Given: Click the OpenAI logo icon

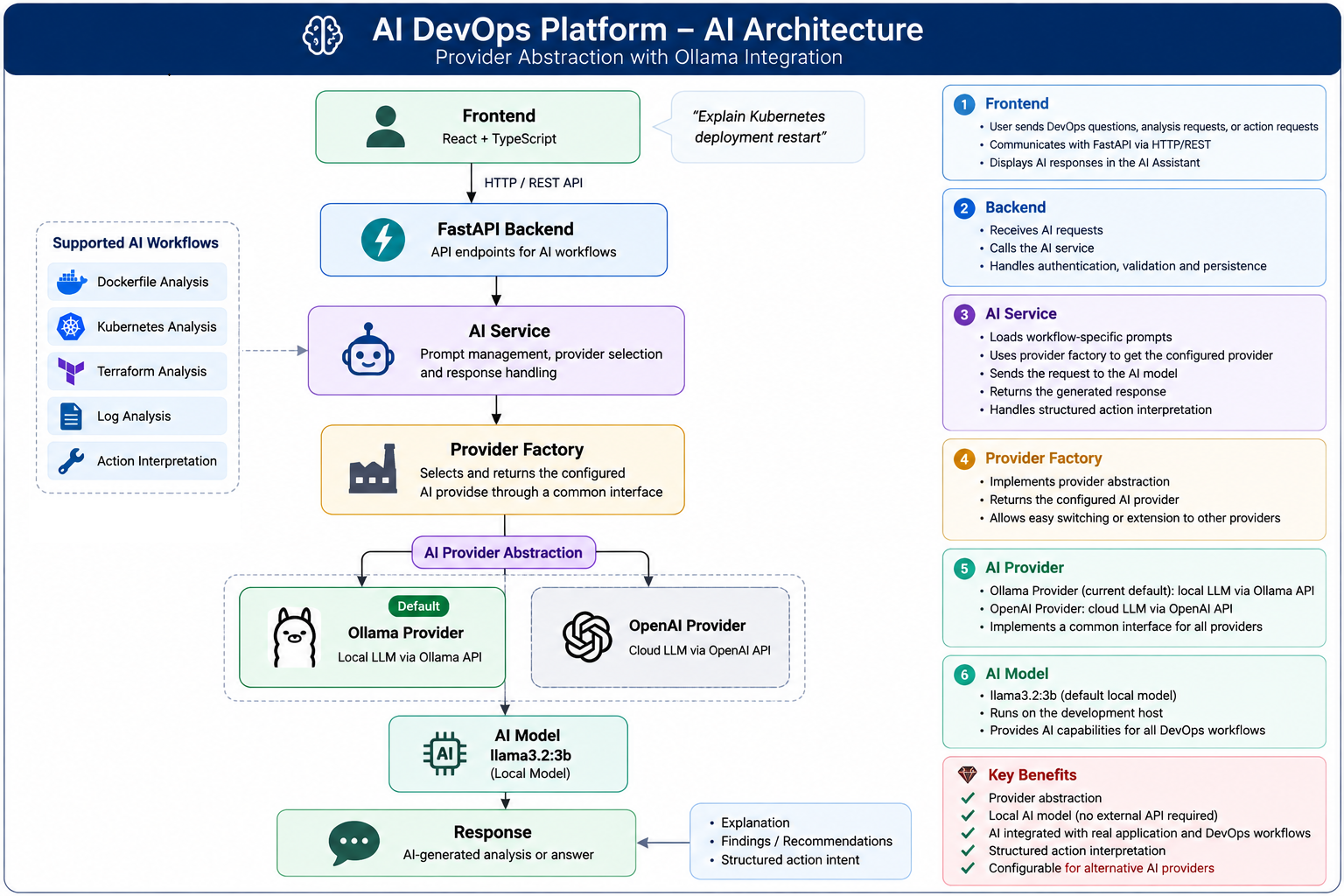Looking at the screenshot, I should (x=587, y=636).
